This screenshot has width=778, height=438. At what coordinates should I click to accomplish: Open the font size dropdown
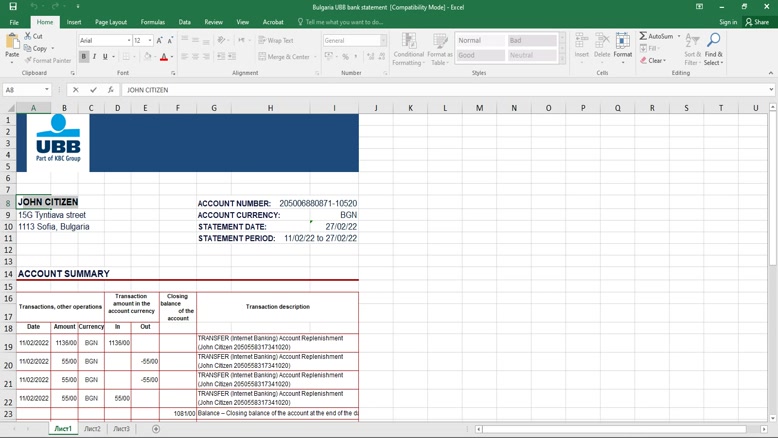point(150,41)
